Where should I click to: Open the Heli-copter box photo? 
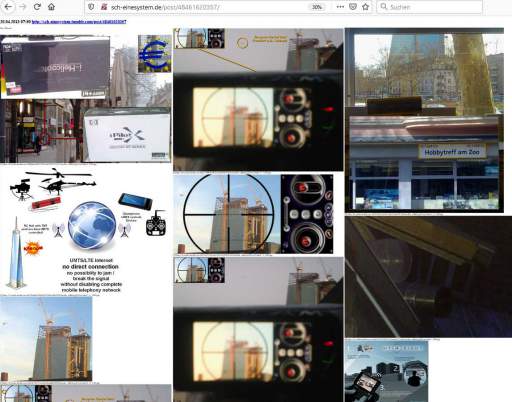click(x=55, y=68)
